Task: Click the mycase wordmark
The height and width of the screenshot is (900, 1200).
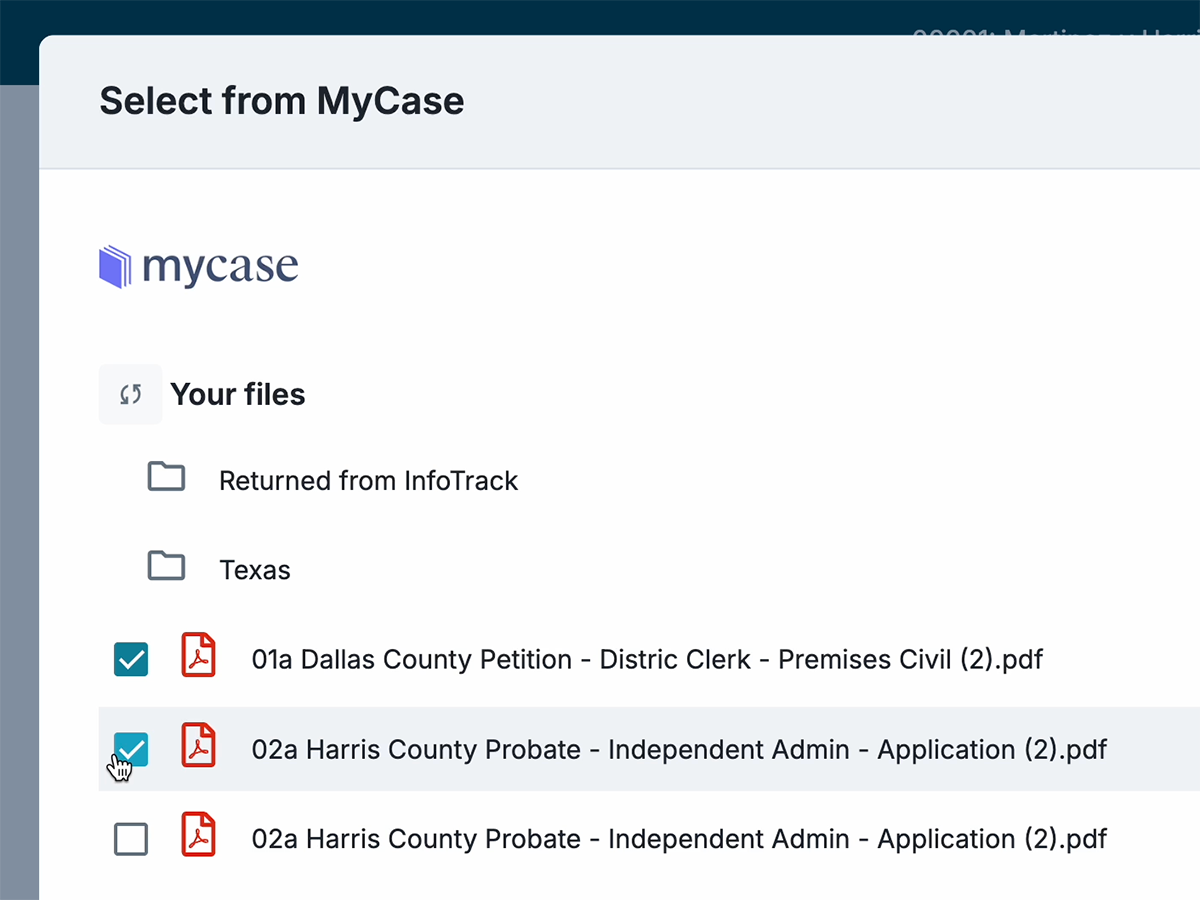Action: click(x=218, y=266)
